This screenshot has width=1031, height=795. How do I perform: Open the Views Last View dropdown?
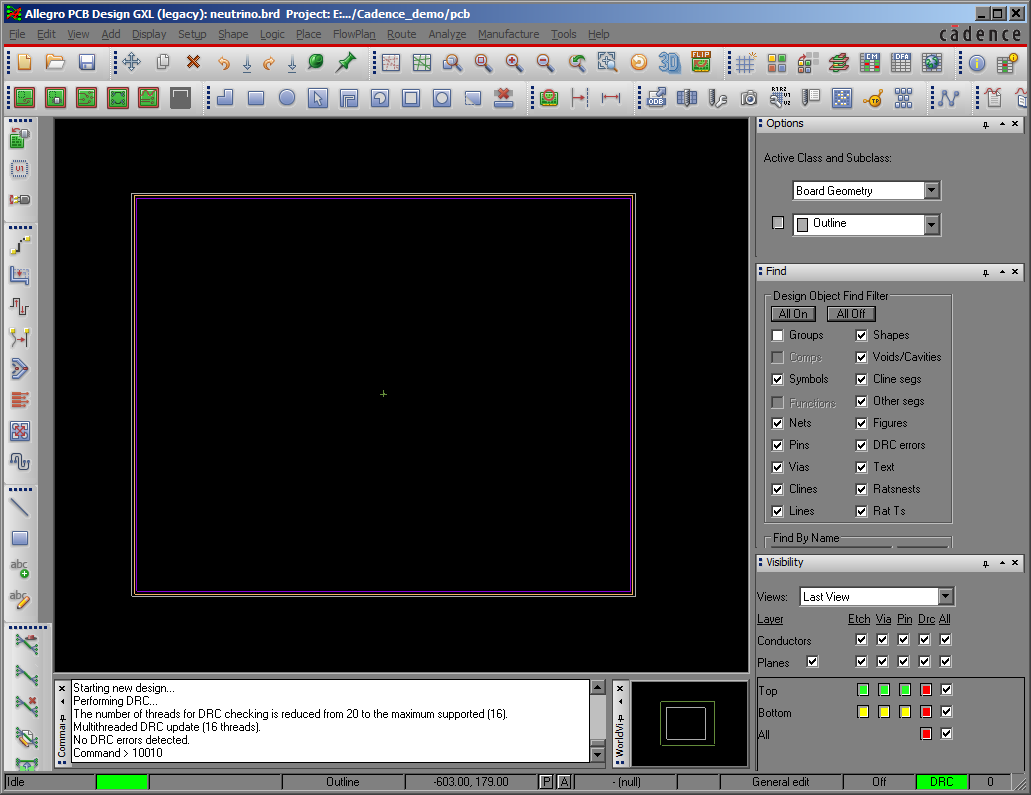tap(946, 596)
